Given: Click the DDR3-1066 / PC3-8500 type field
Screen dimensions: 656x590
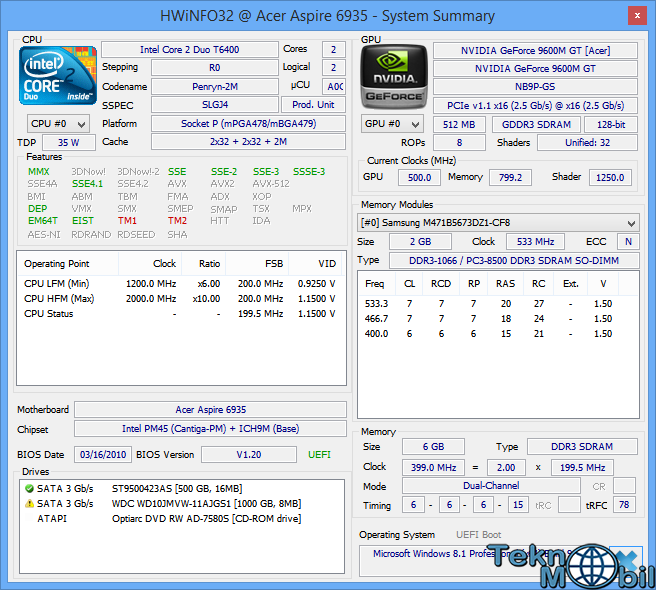Looking at the screenshot, I should (514, 261).
